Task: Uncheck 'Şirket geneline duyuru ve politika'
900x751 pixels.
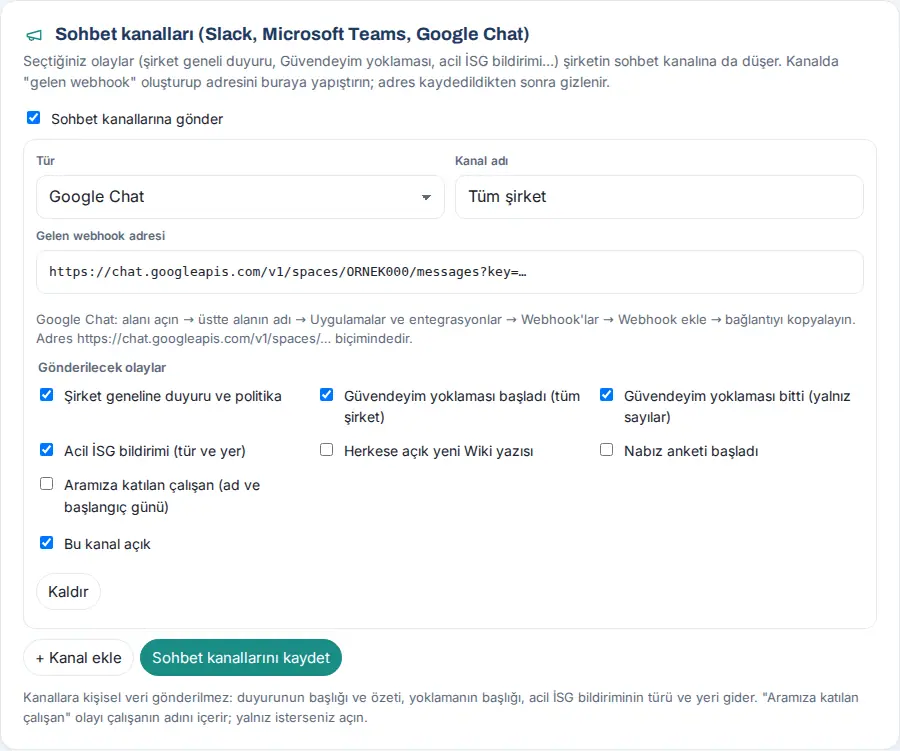Action: tap(46, 395)
